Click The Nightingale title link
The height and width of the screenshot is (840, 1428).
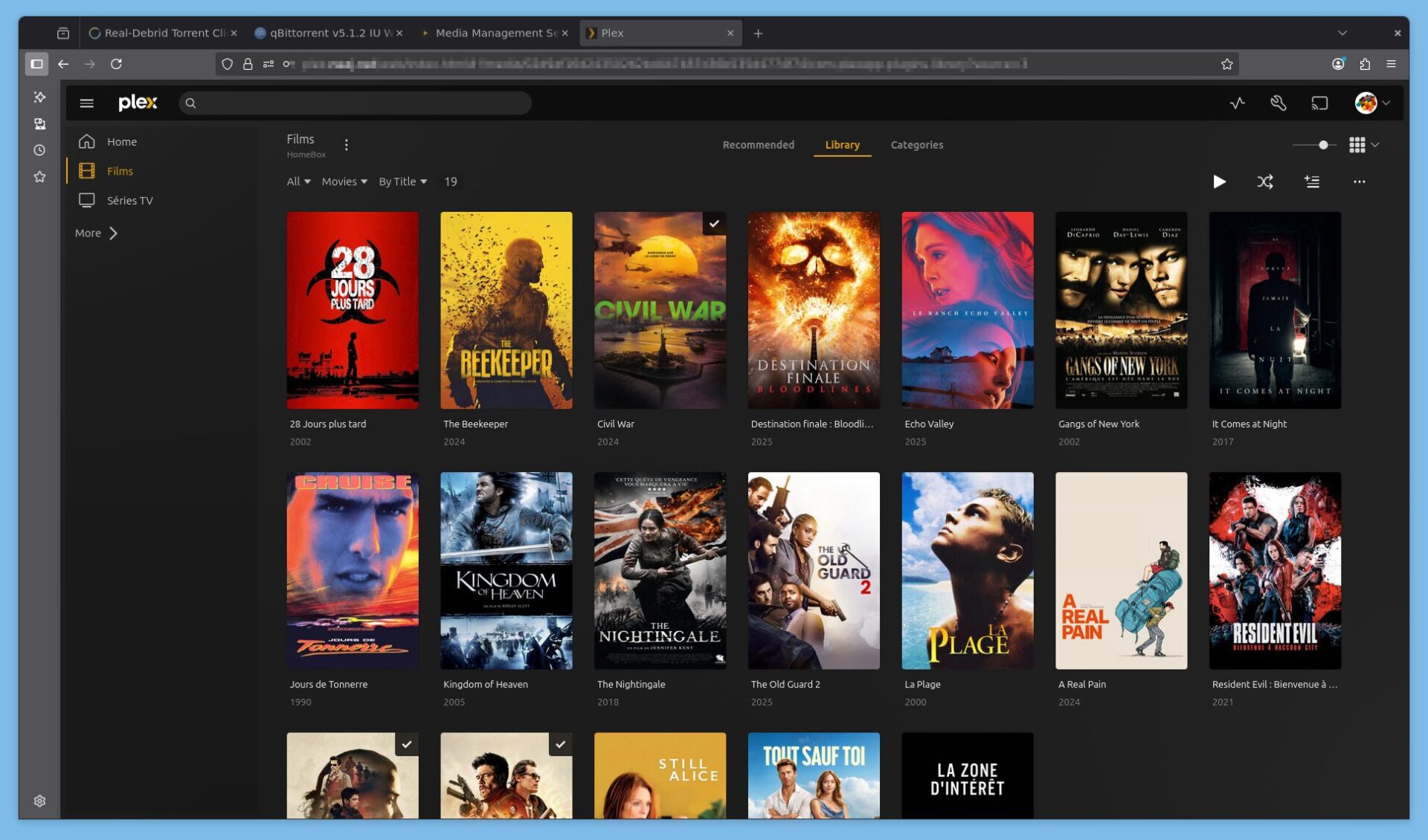[x=631, y=685]
